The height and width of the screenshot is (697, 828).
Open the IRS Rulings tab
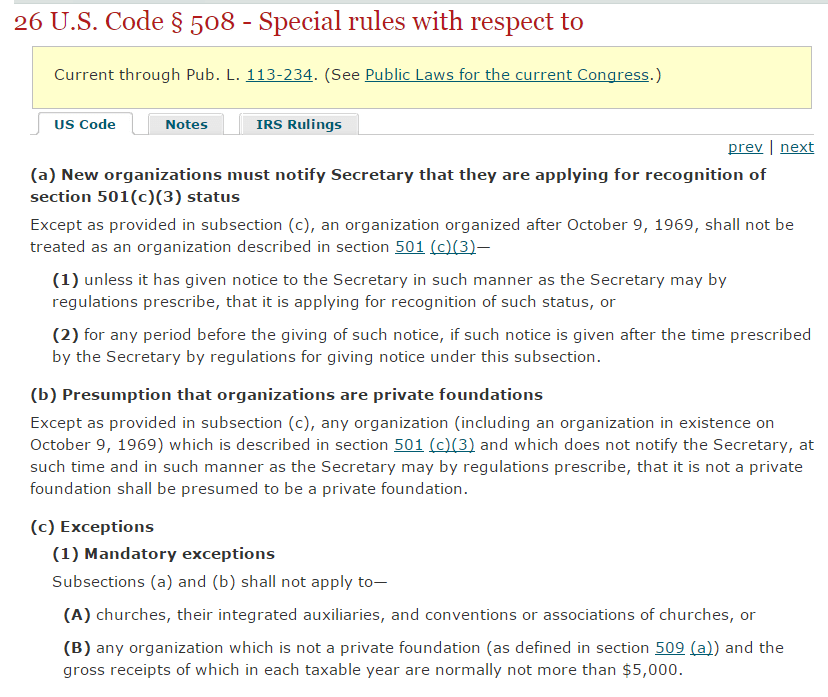tap(299, 124)
